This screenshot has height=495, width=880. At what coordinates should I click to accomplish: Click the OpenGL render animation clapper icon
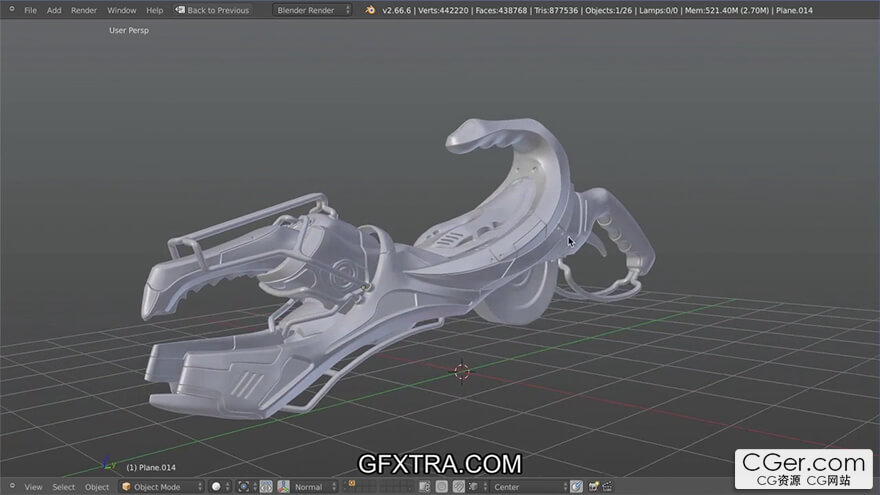(x=608, y=487)
